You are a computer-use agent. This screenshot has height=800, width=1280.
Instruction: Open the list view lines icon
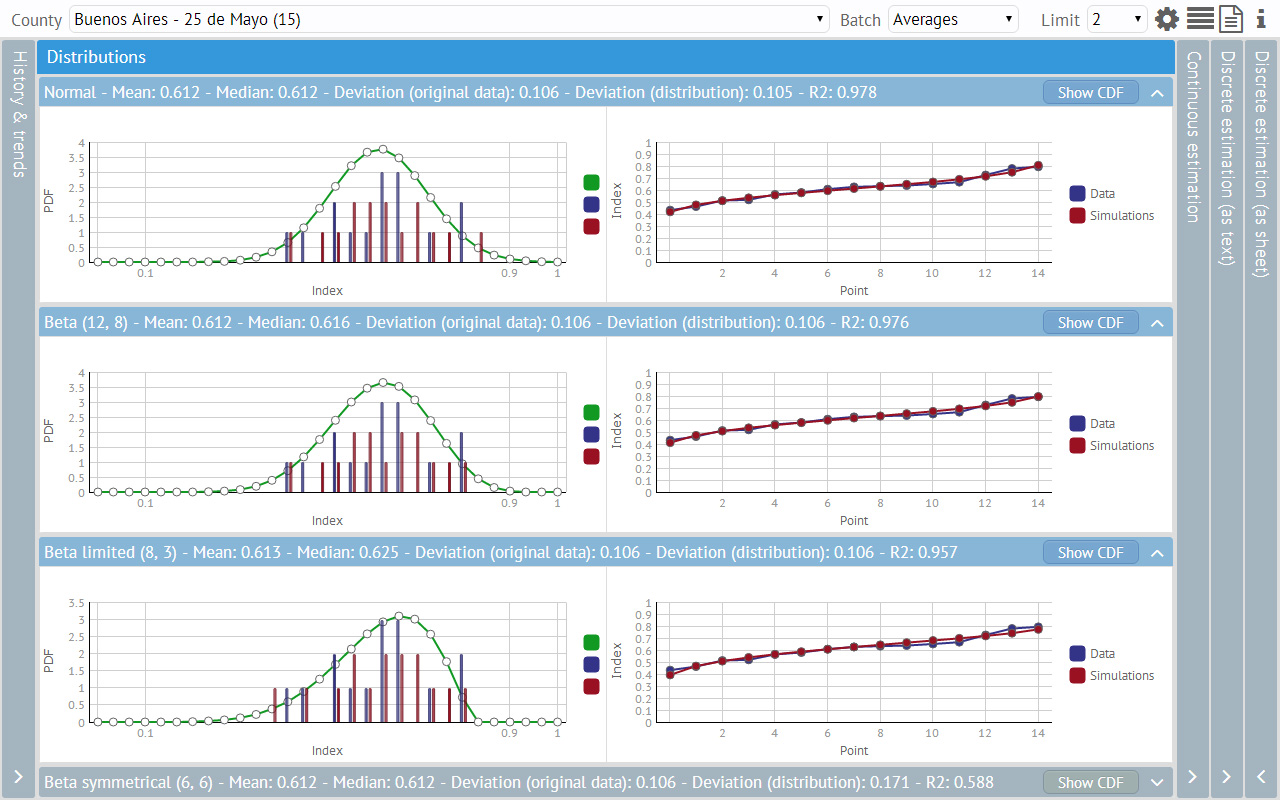point(1200,19)
